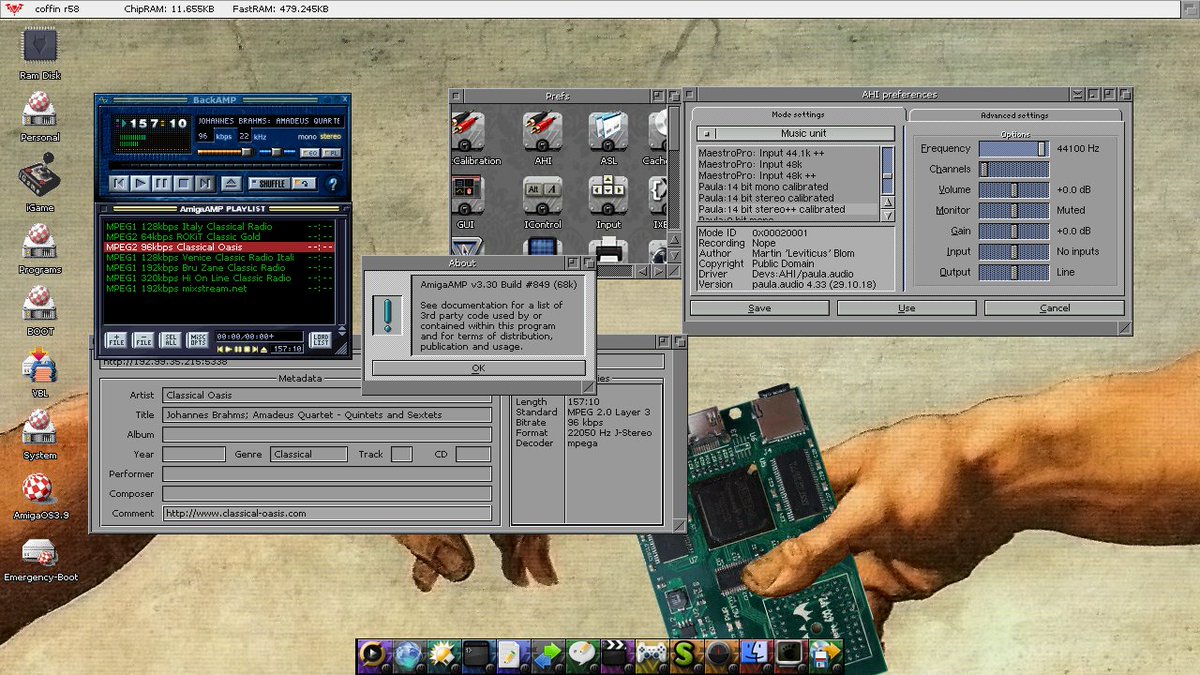Open the BOOT drive icon

tap(39, 306)
